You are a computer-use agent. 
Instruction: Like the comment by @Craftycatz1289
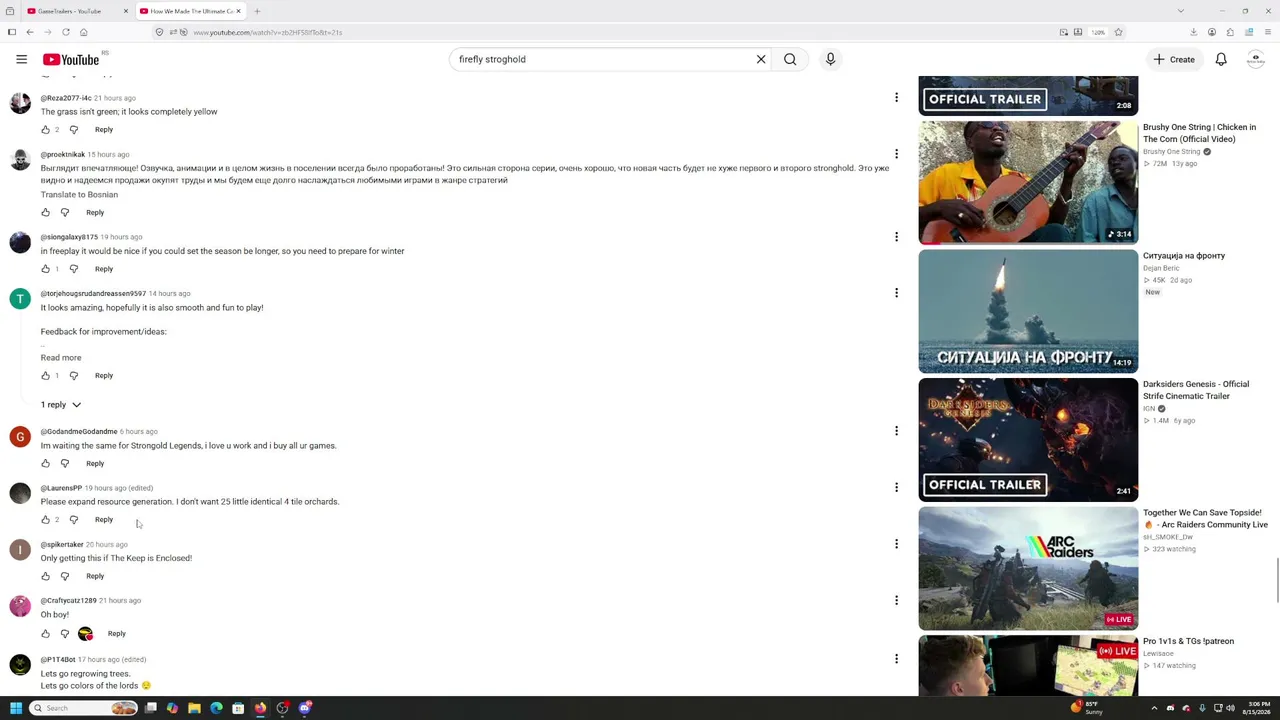click(45, 633)
